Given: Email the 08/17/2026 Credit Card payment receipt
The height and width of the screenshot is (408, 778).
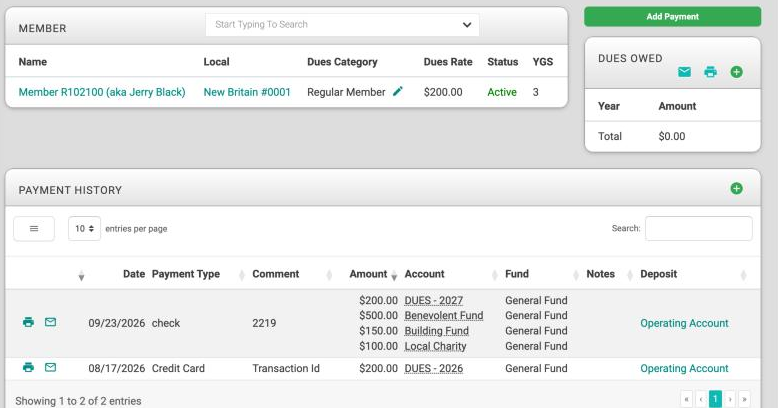Looking at the screenshot, I should (x=51, y=367).
